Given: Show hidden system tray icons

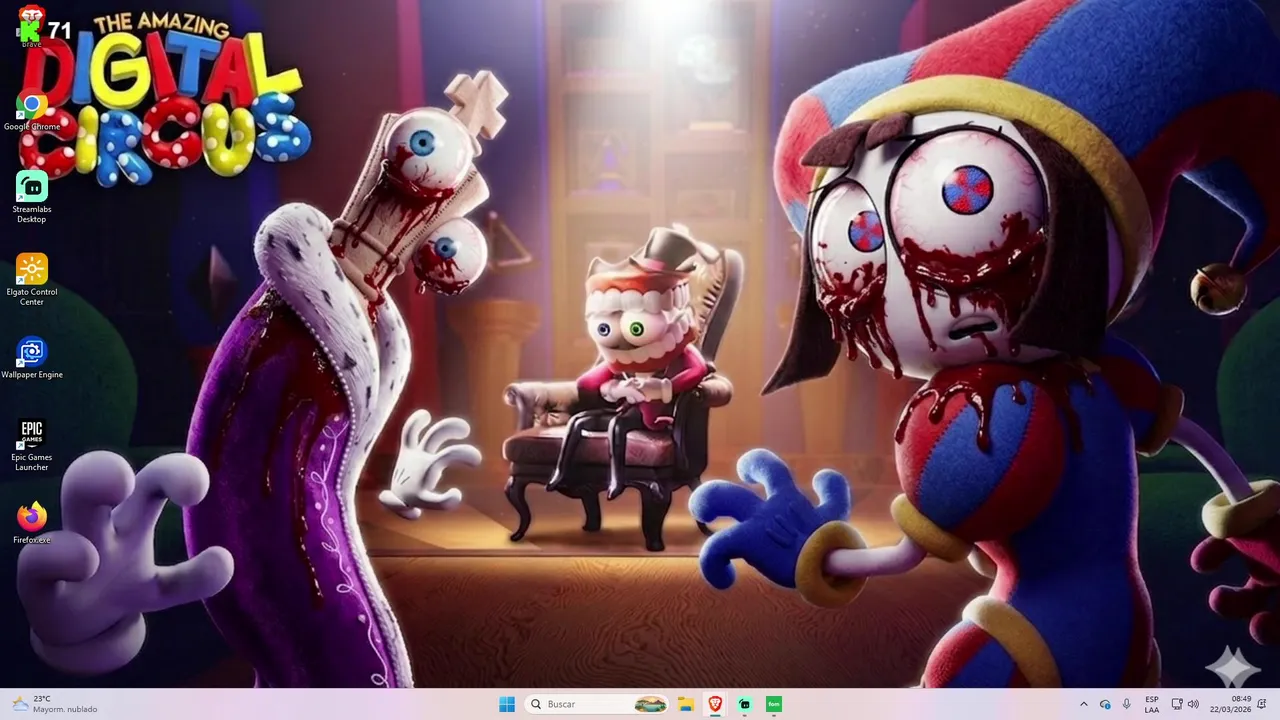Looking at the screenshot, I should (1083, 704).
